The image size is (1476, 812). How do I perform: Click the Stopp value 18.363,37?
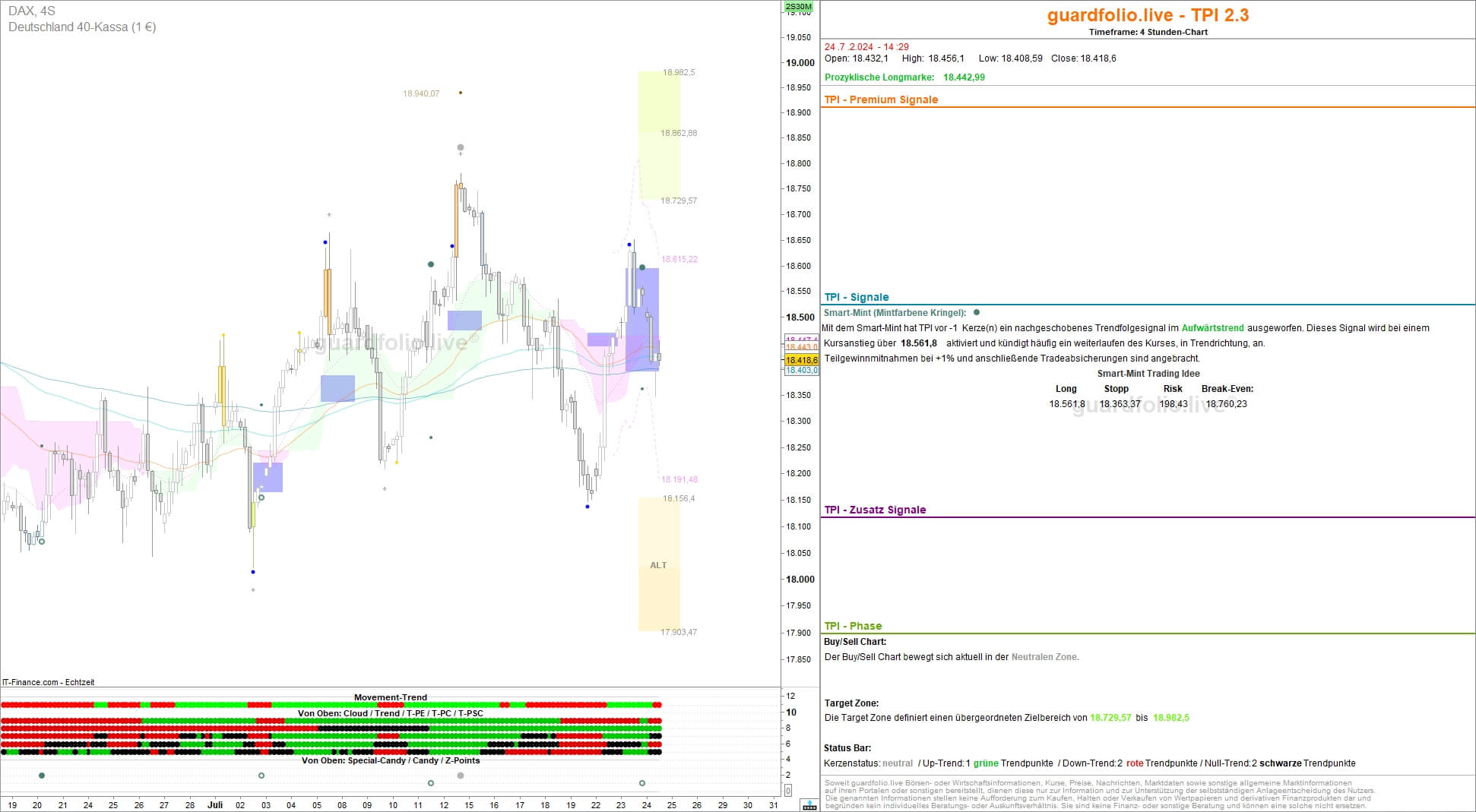1120,404
